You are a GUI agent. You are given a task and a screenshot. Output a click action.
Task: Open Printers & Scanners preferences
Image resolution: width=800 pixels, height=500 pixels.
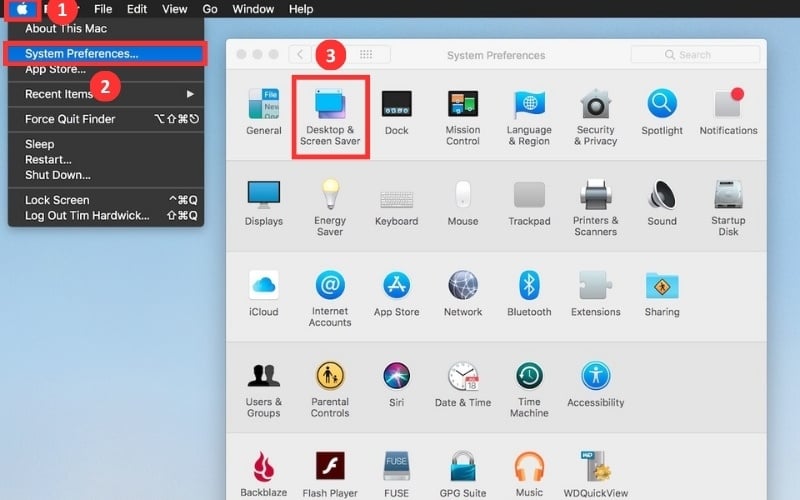click(595, 208)
